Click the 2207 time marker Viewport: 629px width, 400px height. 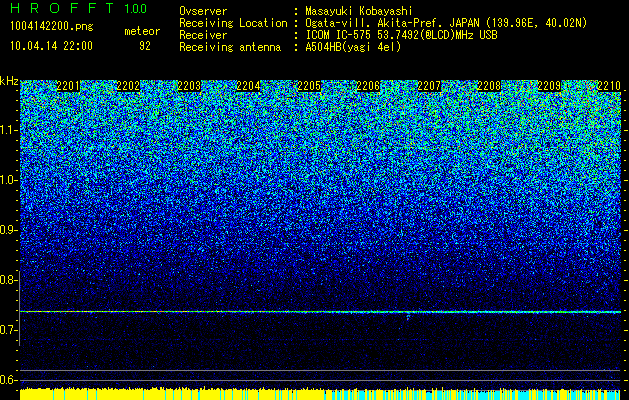click(429, 85)
